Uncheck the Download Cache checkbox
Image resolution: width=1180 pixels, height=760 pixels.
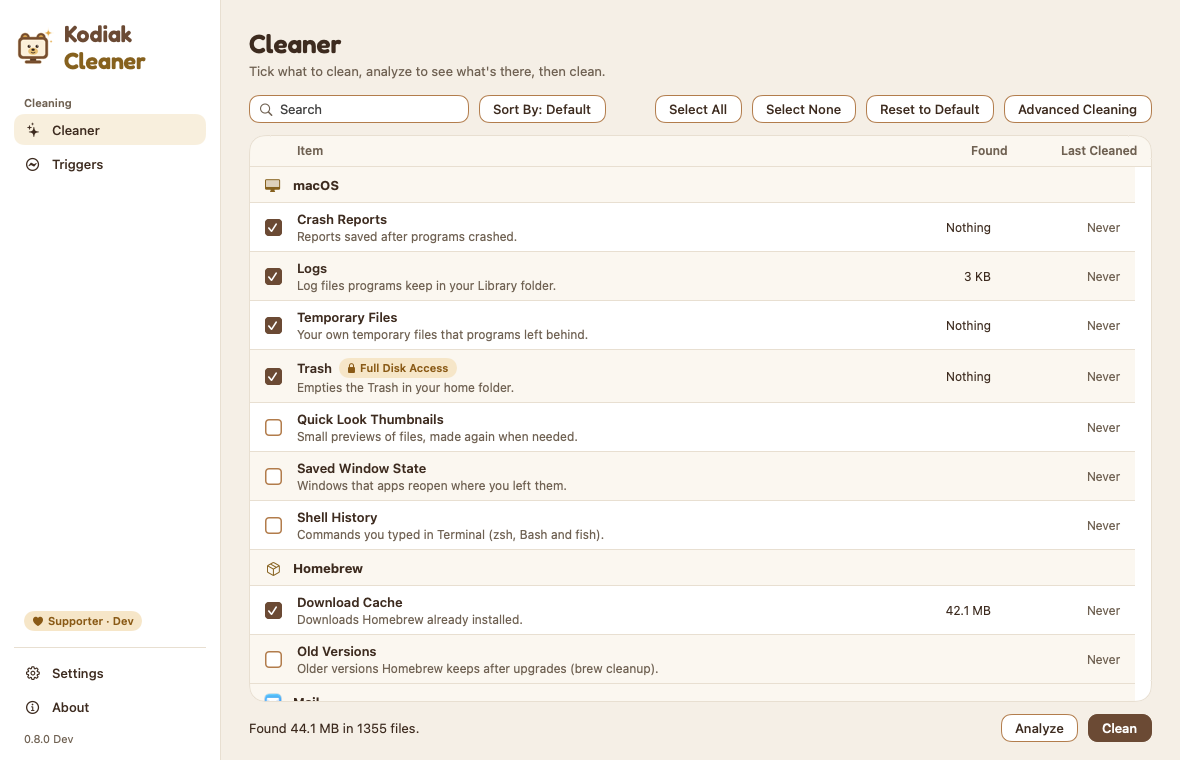[x=273, y=610]
